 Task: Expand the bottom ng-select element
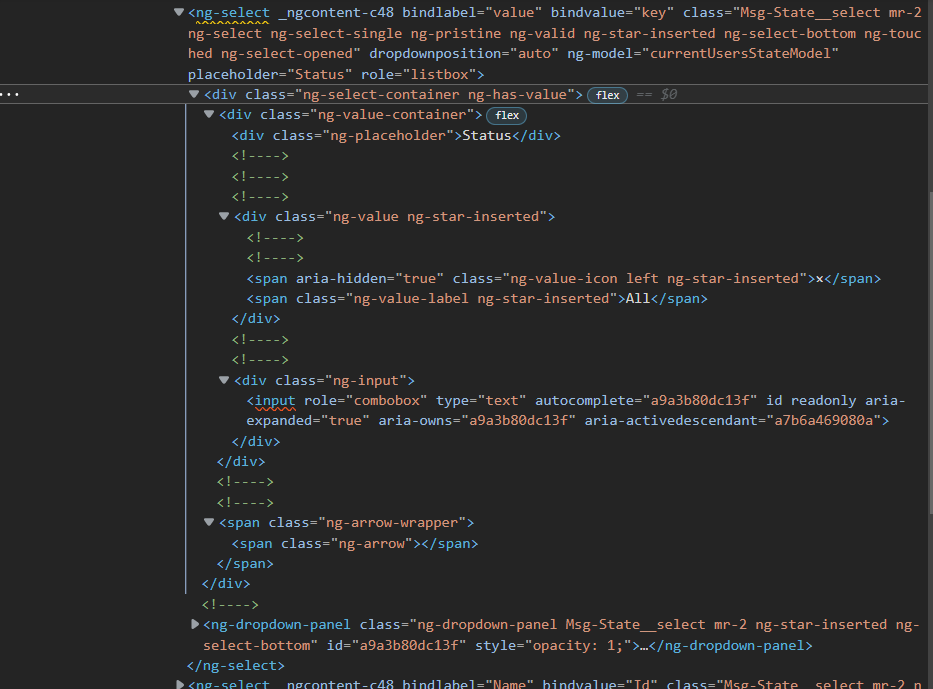[178, 684]
